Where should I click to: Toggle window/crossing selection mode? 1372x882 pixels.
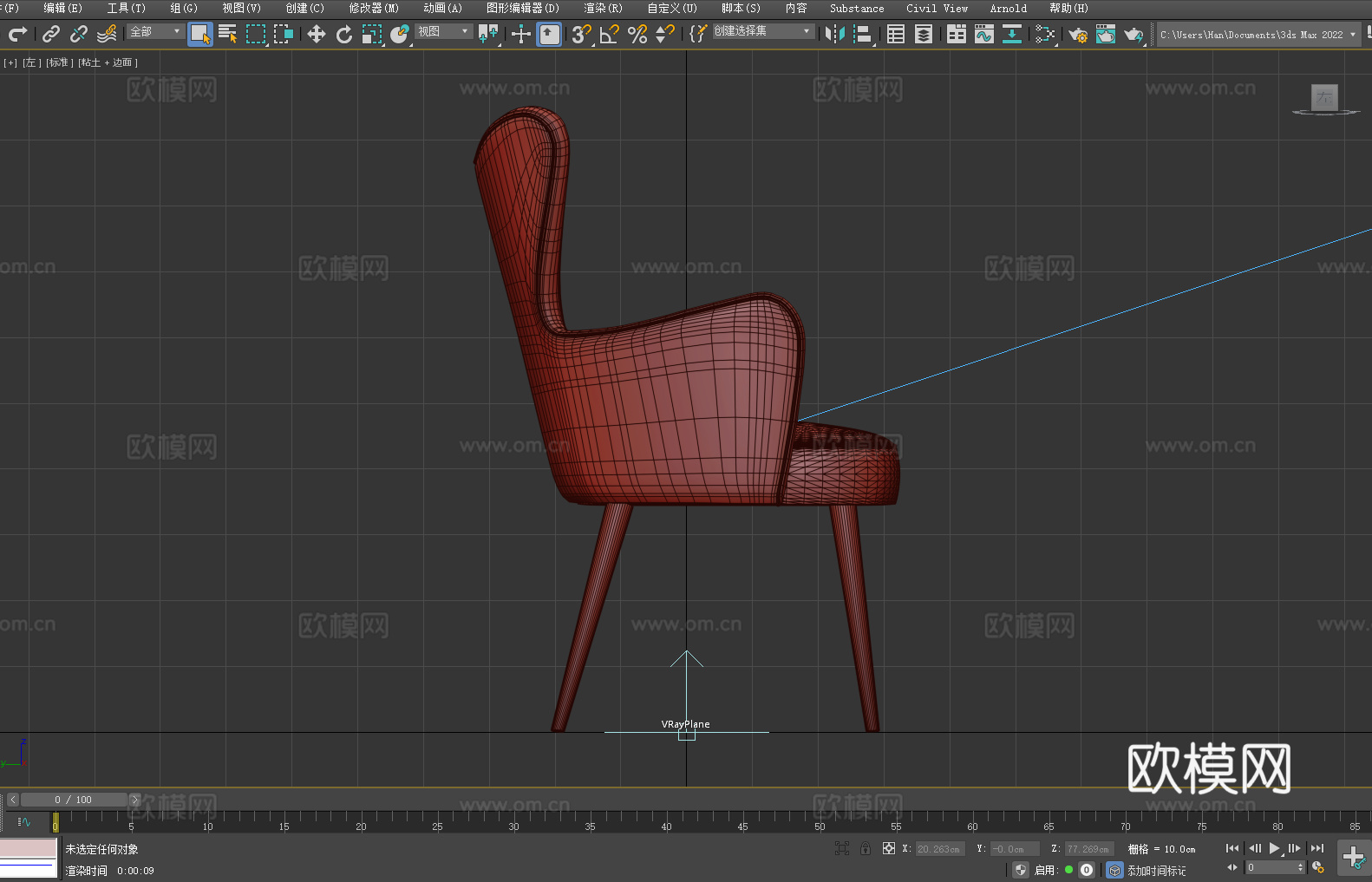point(284,34)
